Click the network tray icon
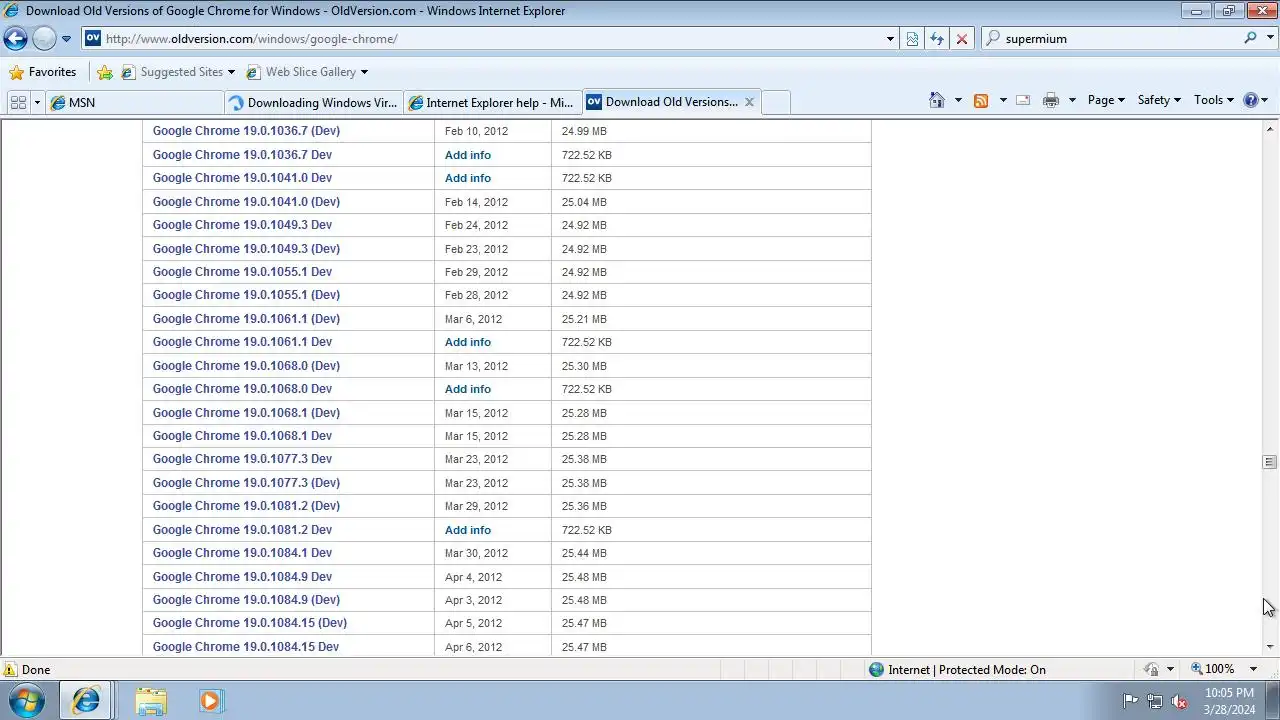 [1155, 701]
